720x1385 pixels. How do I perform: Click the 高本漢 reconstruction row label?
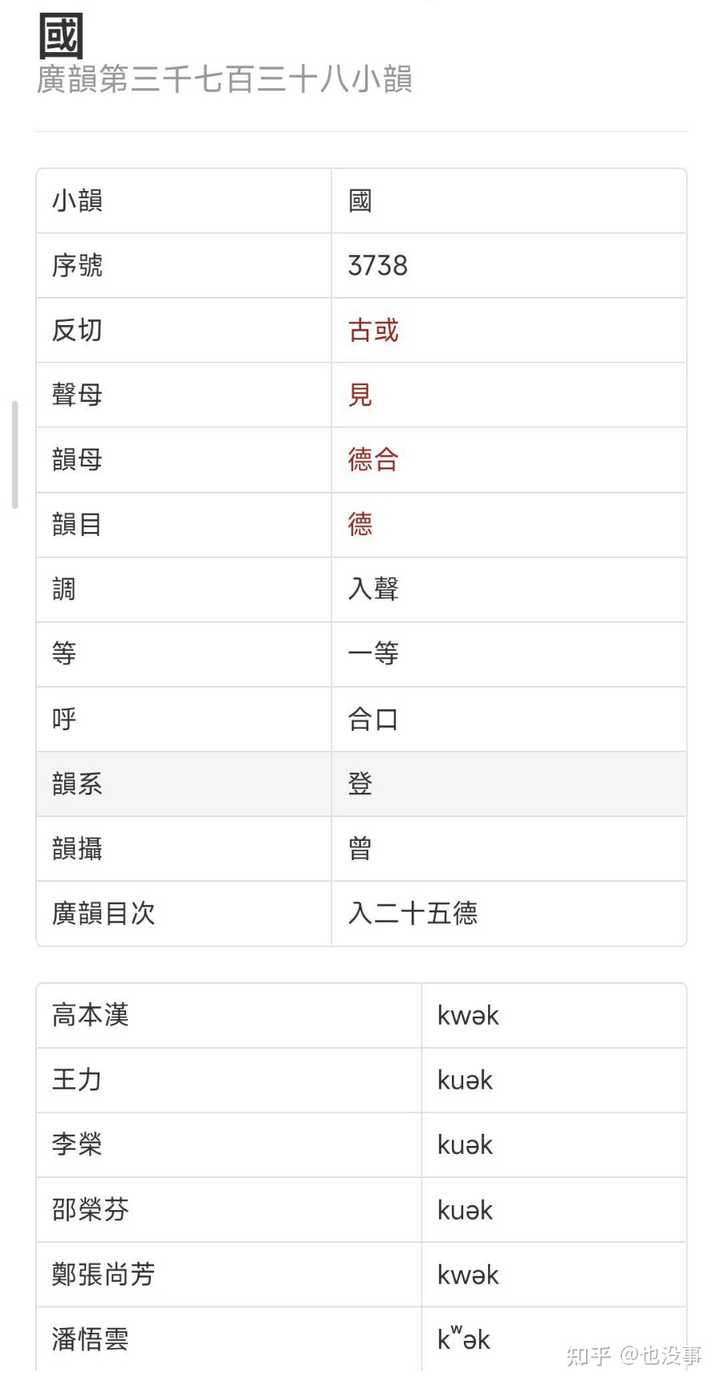click(90, 1016)
